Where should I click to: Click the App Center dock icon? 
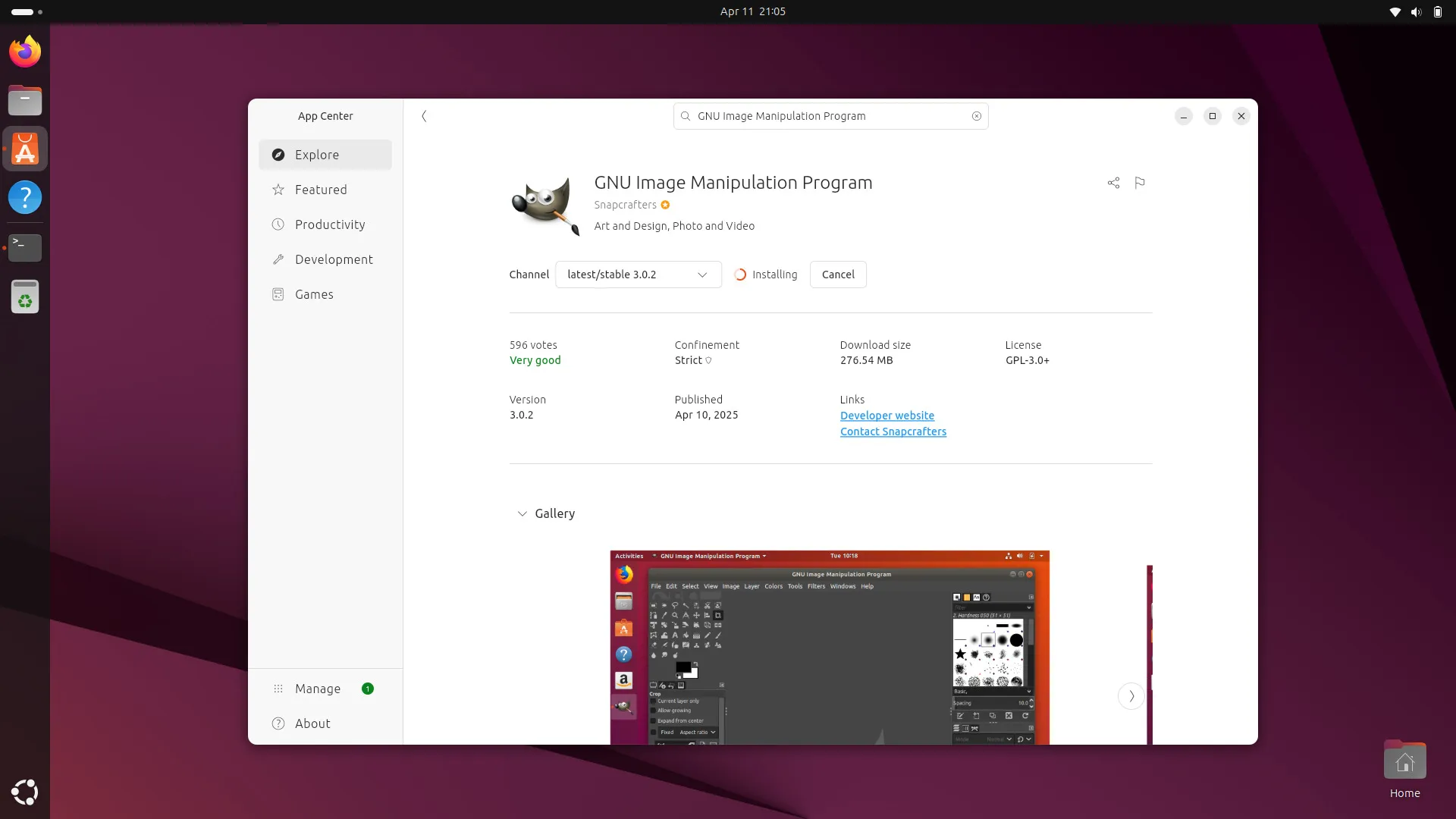pos(25,149)
